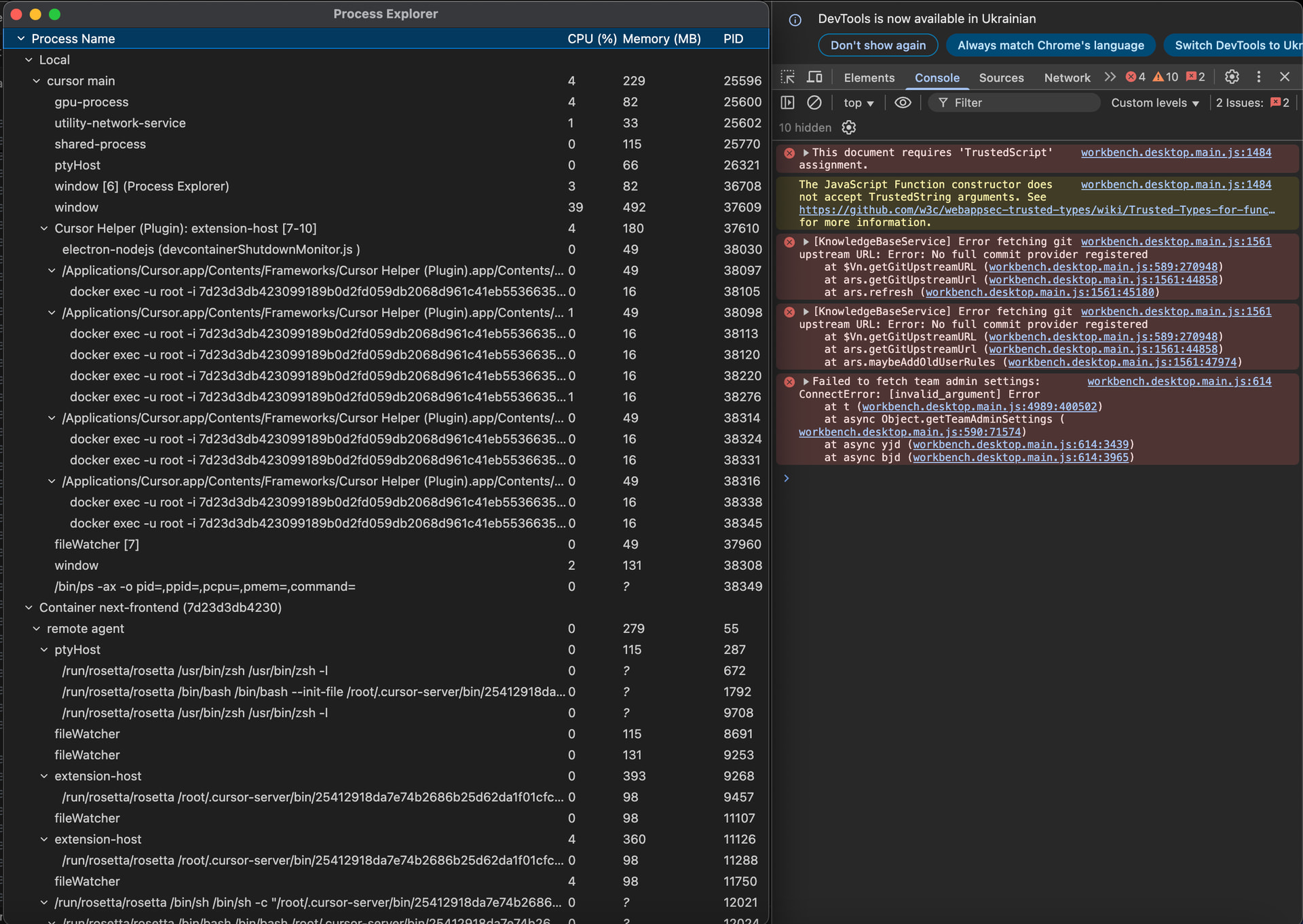The image size is (1303, 924).
Task: Open the webappsec trusted-types GitHub link
Action: coord(1036,210)
